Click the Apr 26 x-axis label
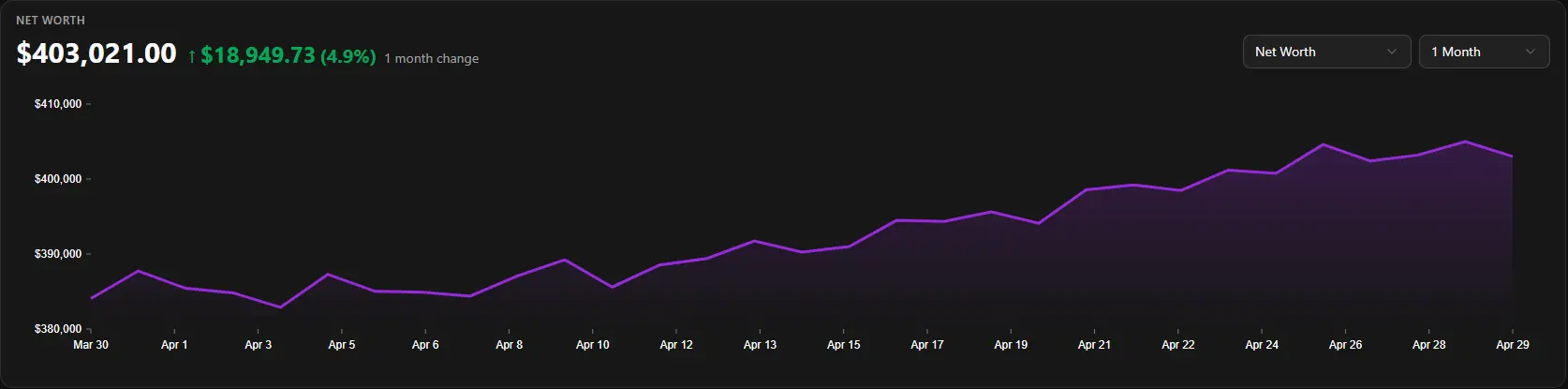1568x389 pixels. (1345, 345)
